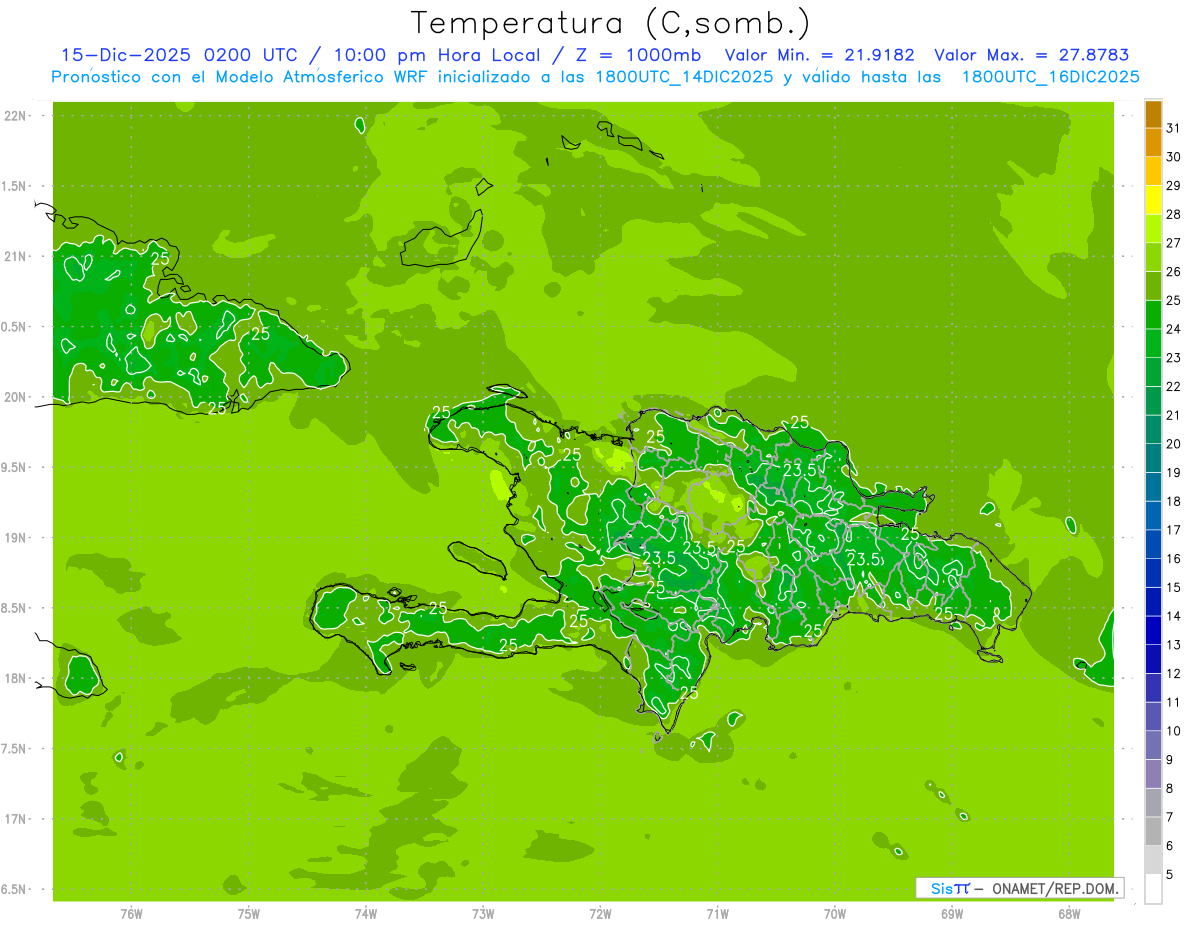
Task: Click the orange legend swatch between 30 and 31
Action: [1153, 142]
